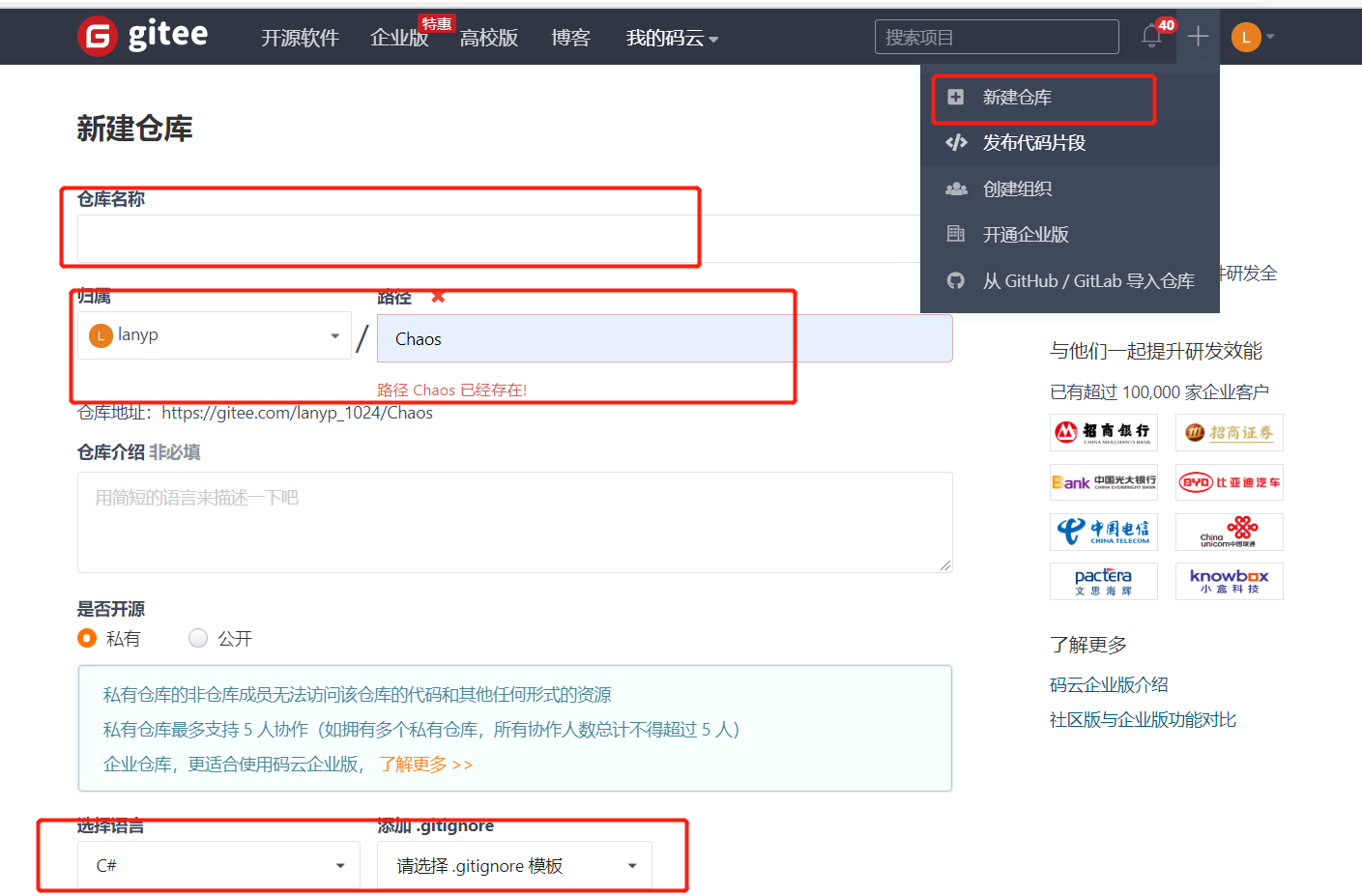The height and width of the screenshot is (896, 1362).
Task: Click the 招商证券 logo
Action: click(x=1230, y=432)
